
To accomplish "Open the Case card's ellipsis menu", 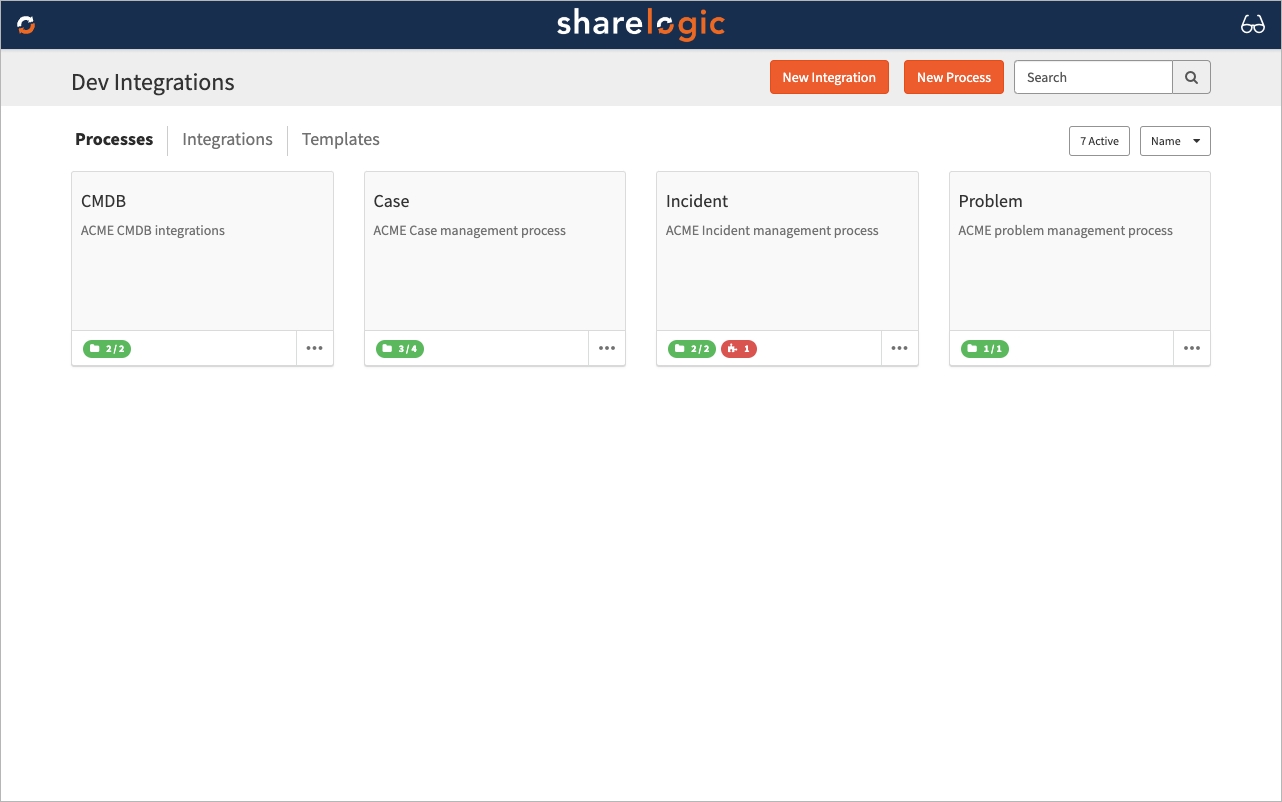I will pyautogui.click(x=607, y=348).
